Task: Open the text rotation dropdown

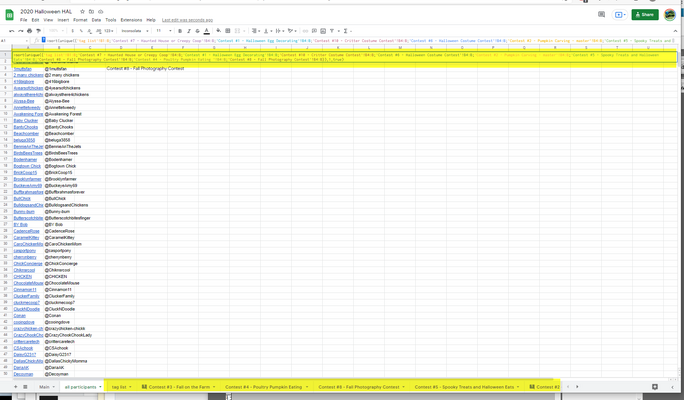Action: 292,31
